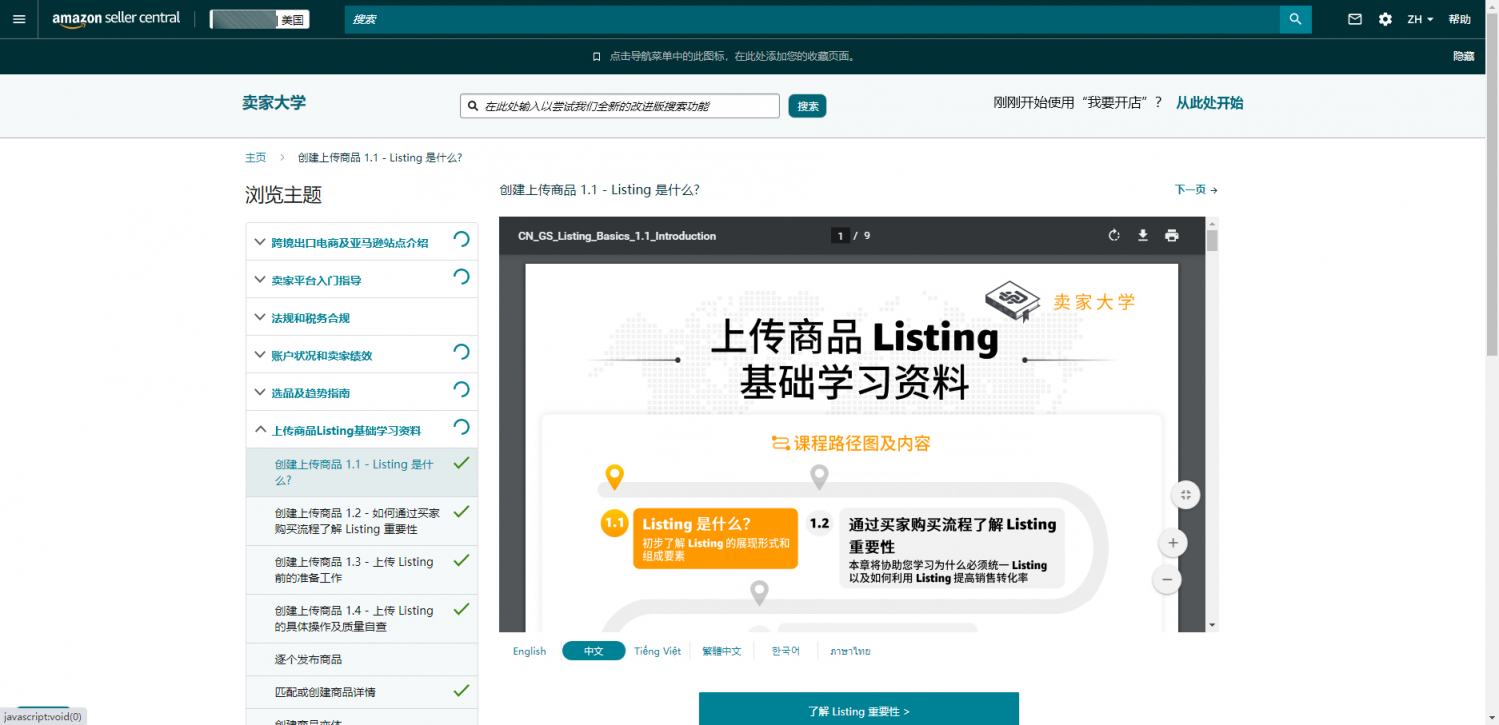Click the Amazon Seller Central logo
Viewport: 1499px width, 725px height.
(x=116, y=19)
